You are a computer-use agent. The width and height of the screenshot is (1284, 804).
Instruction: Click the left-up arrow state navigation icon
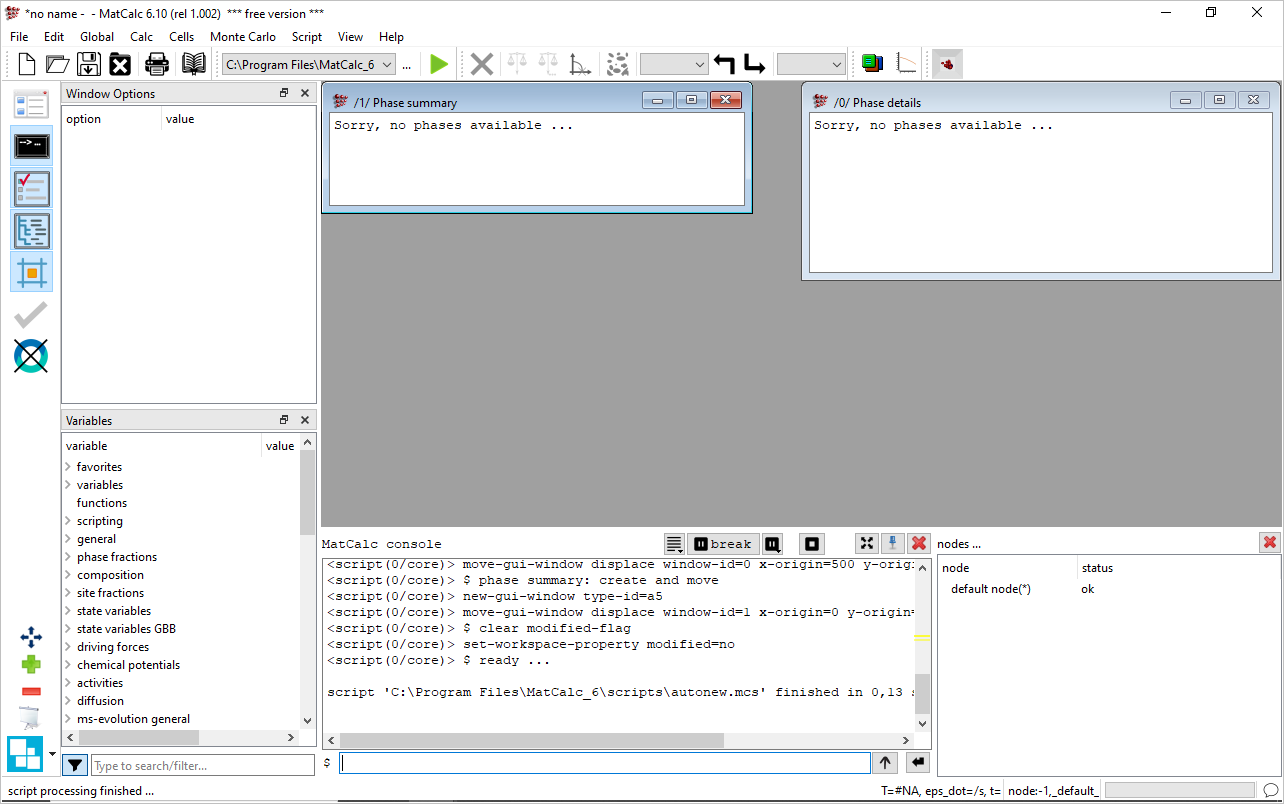(x=725, y=64)
